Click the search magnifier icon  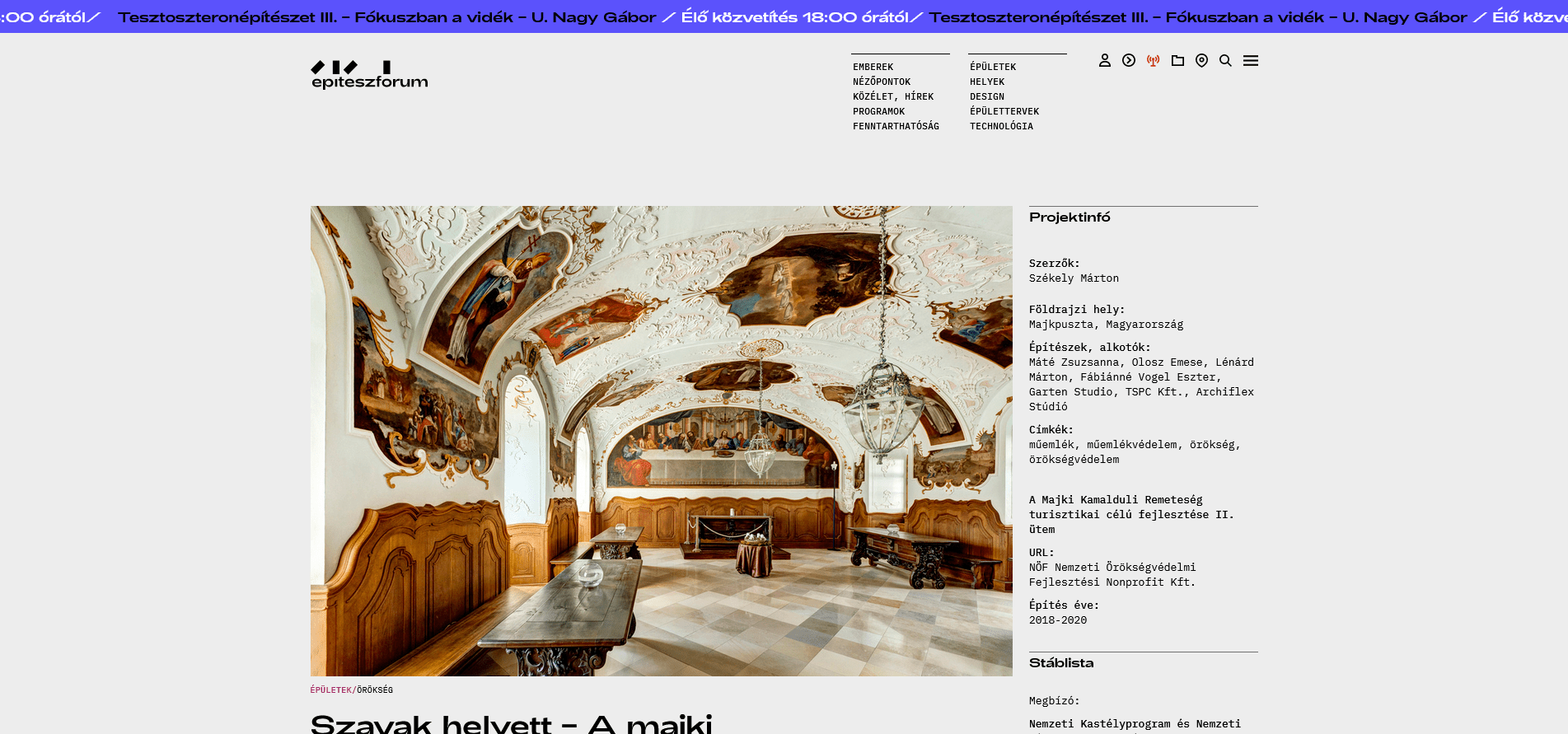coord(1225,60)
